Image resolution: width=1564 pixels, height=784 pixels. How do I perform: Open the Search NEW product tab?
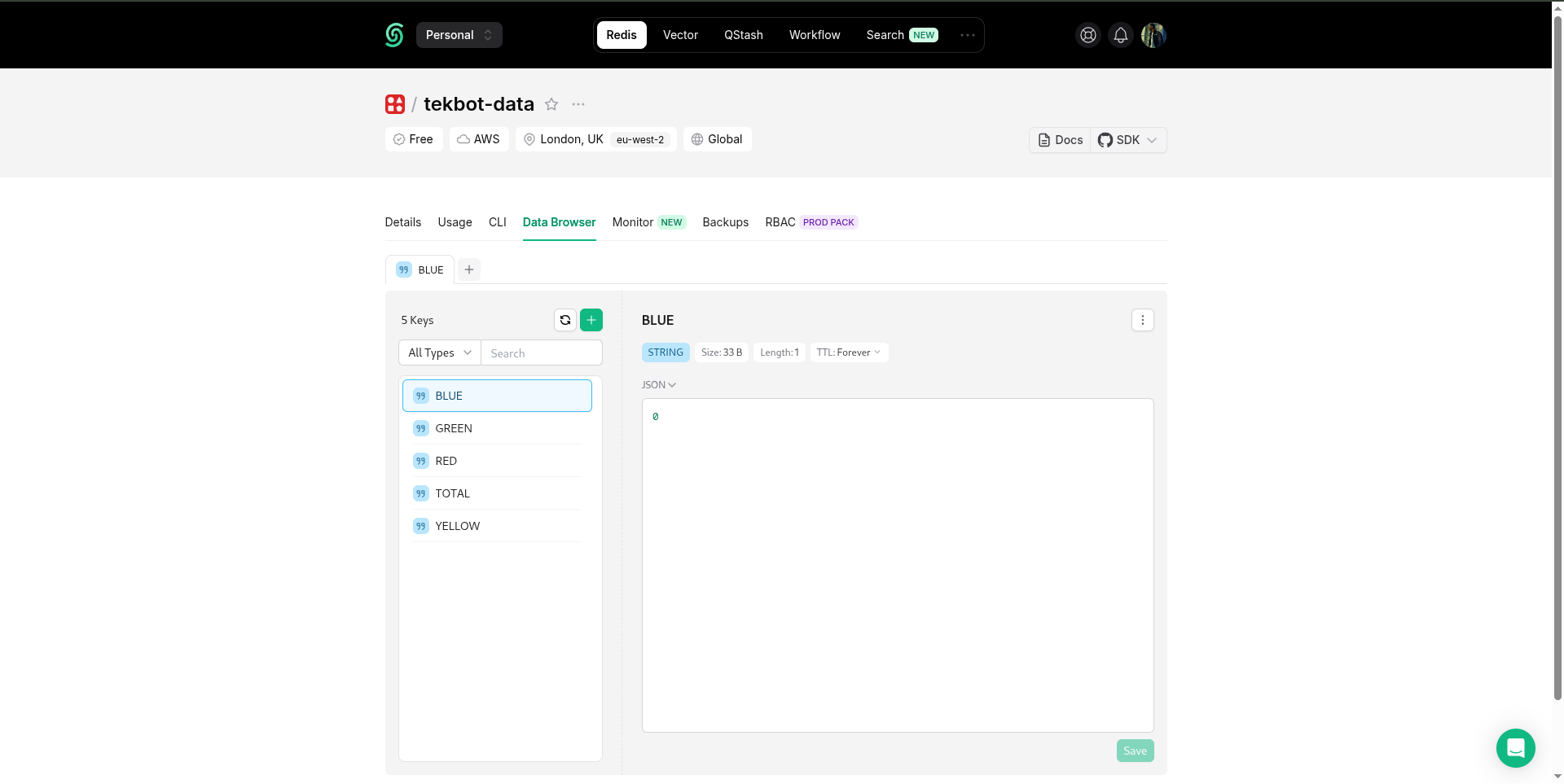pyautogui.click(x=902, y=35)
